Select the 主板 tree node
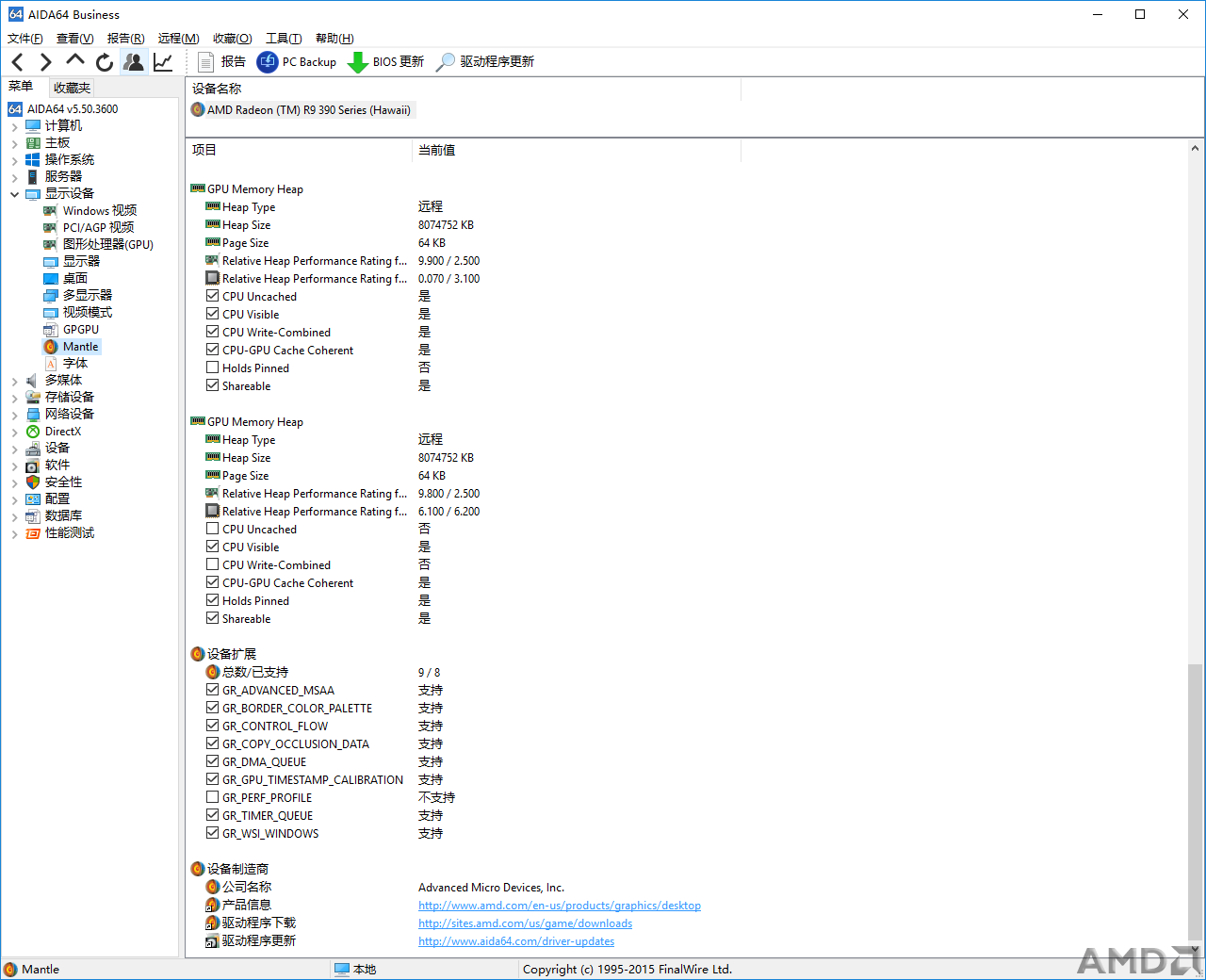The image size is (1206, 980). 57,142
